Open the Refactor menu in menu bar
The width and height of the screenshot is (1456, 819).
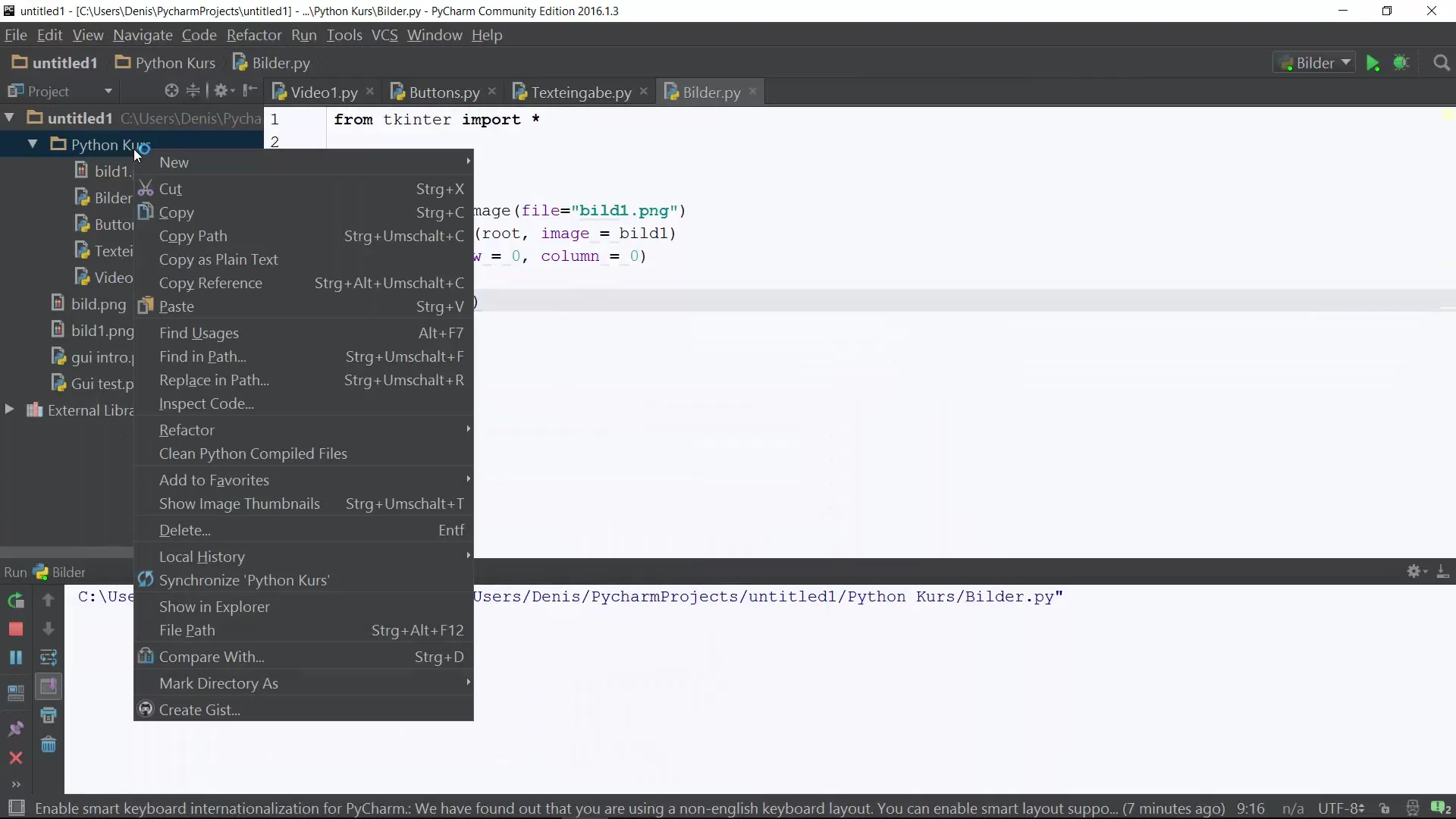[x=253, y=35]
